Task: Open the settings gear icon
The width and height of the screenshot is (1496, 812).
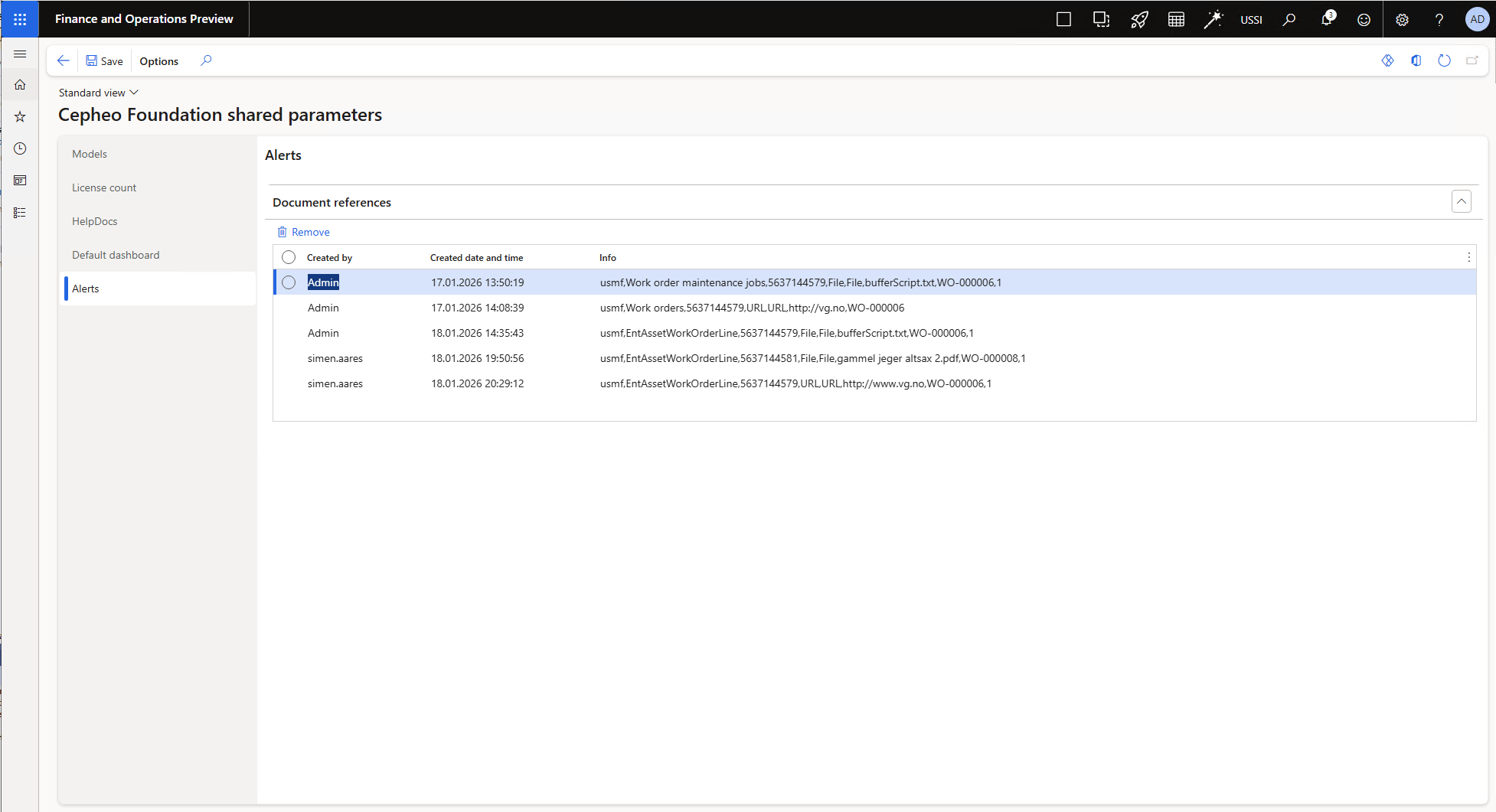Action: (x=1402, y=19)
